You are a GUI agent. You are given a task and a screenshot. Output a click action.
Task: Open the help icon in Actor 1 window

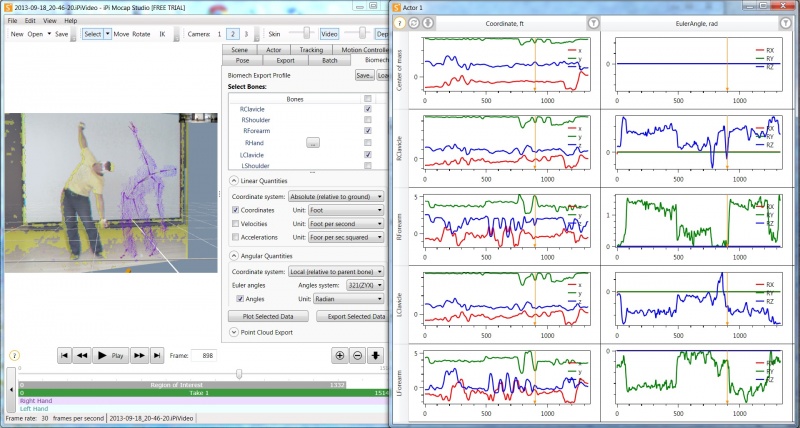coord(400,23)
